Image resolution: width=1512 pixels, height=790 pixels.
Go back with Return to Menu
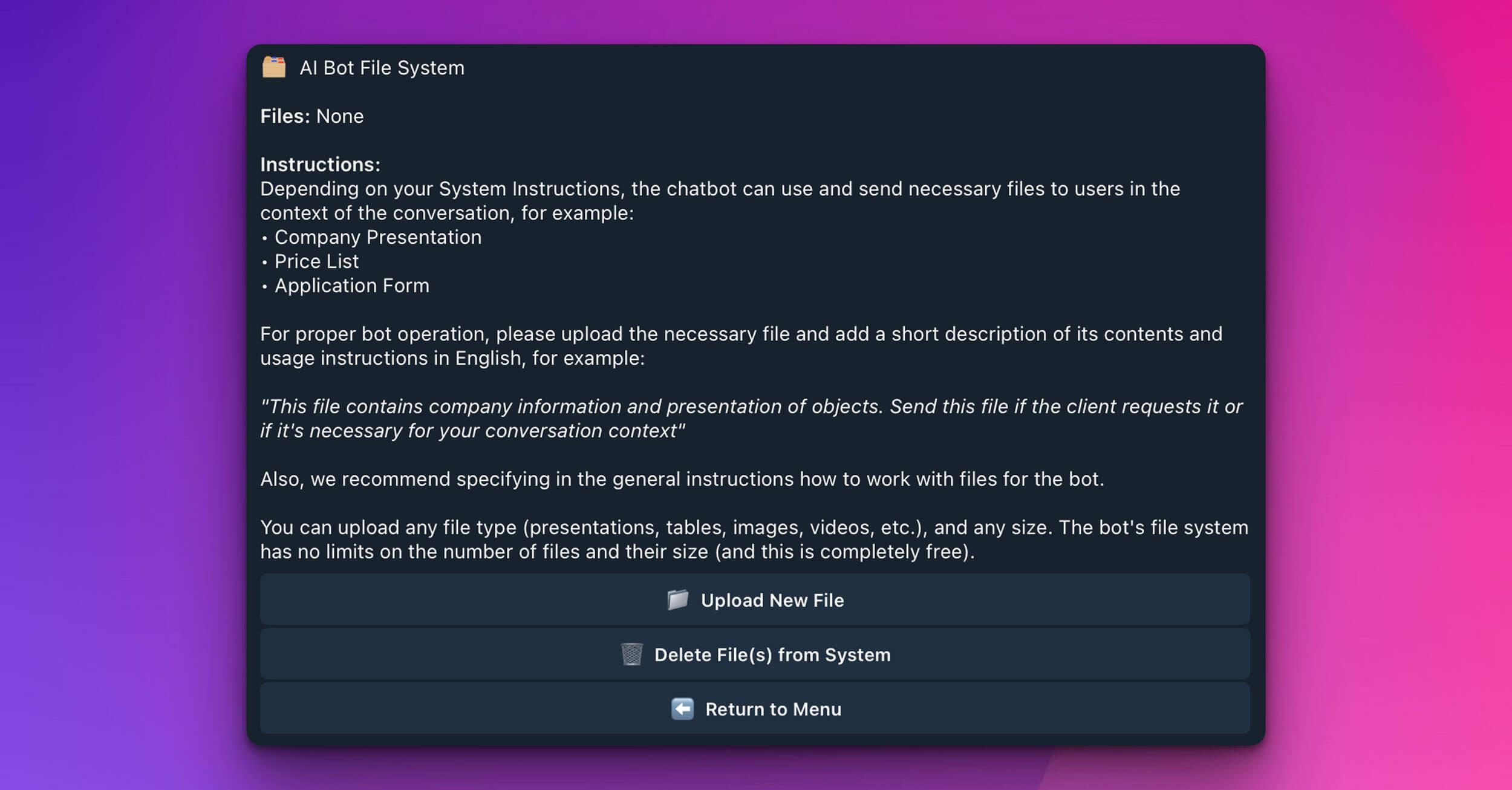[773, 709]
